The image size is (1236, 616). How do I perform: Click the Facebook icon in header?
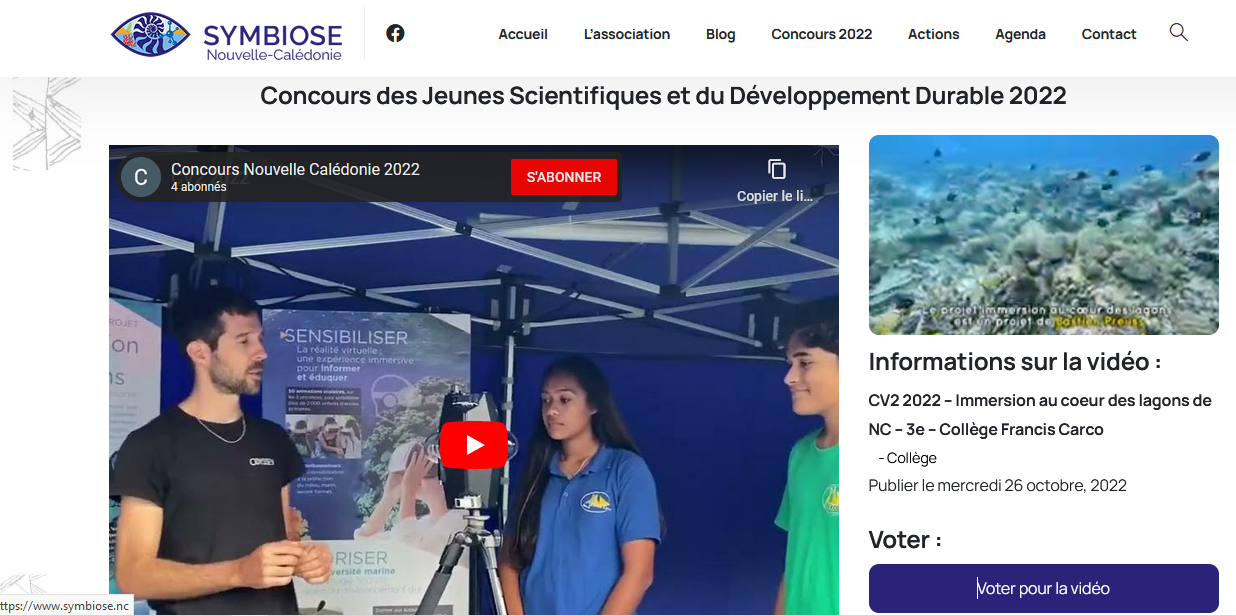coord(395,33)
